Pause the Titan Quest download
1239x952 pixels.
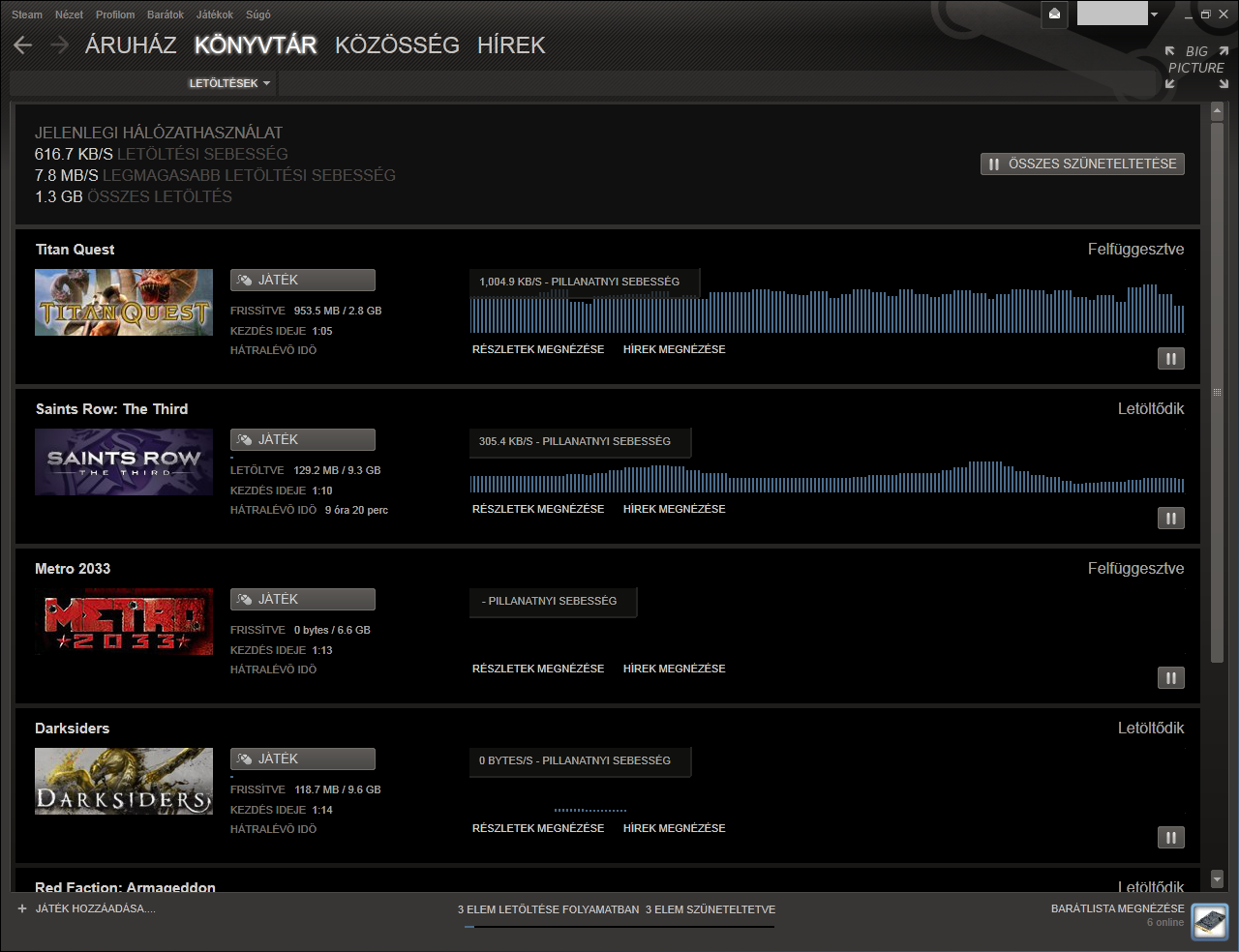pos(1171,359)
